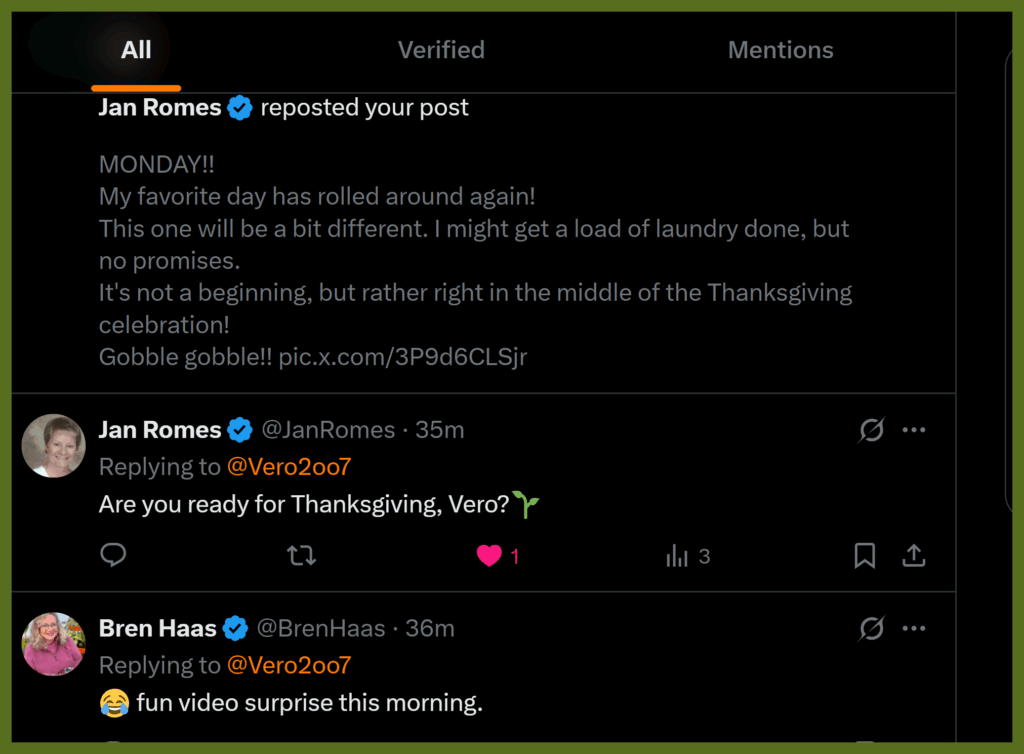Open Jan Romes' profile picture
Viewport: 1024px width, 754px height.
pyautogui.click(x=54, y=446)
